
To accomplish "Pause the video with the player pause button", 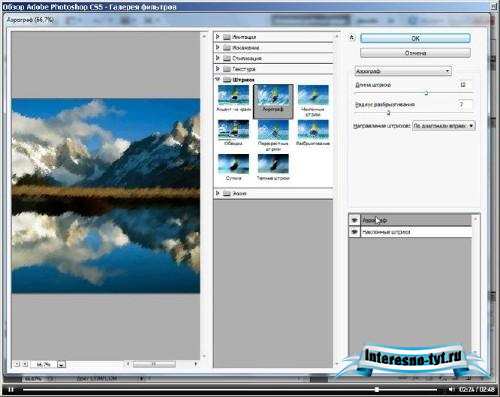I will click(x=11, y=389).
